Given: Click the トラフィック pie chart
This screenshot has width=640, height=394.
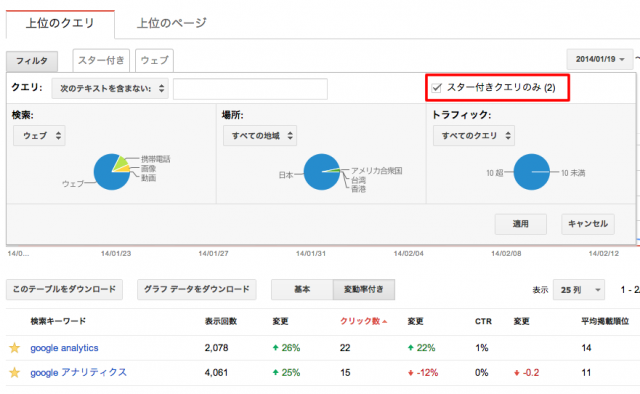Looking at the screenshot, I should tap(531, 172).
